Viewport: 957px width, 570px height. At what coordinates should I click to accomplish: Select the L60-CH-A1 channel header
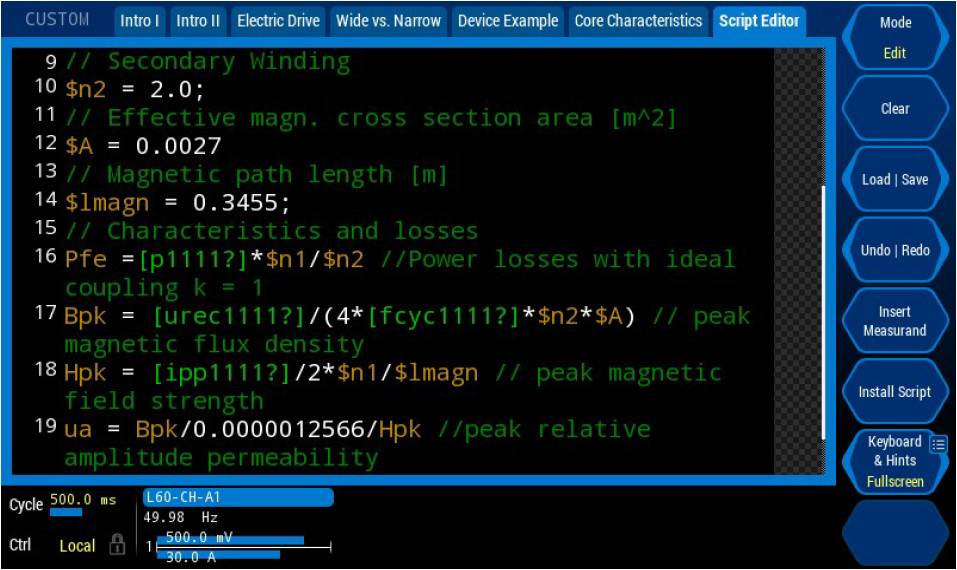click(x=238, y=497)
